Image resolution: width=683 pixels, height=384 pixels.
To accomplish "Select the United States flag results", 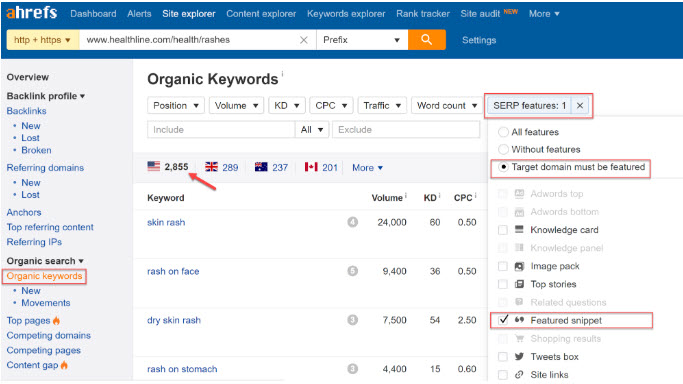I will (168, 167).
